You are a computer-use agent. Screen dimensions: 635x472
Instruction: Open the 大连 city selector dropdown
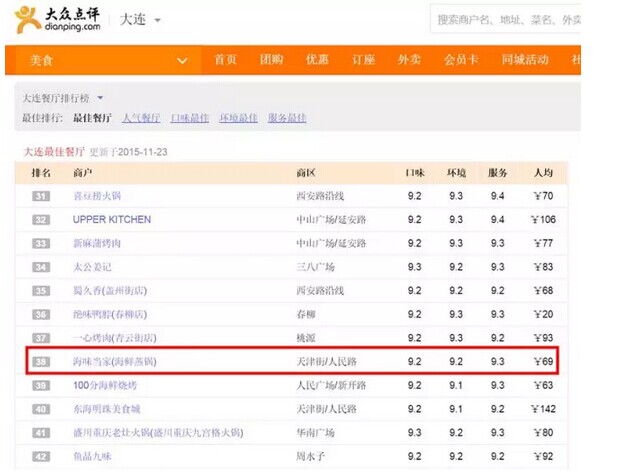click(x=140, y=20)
